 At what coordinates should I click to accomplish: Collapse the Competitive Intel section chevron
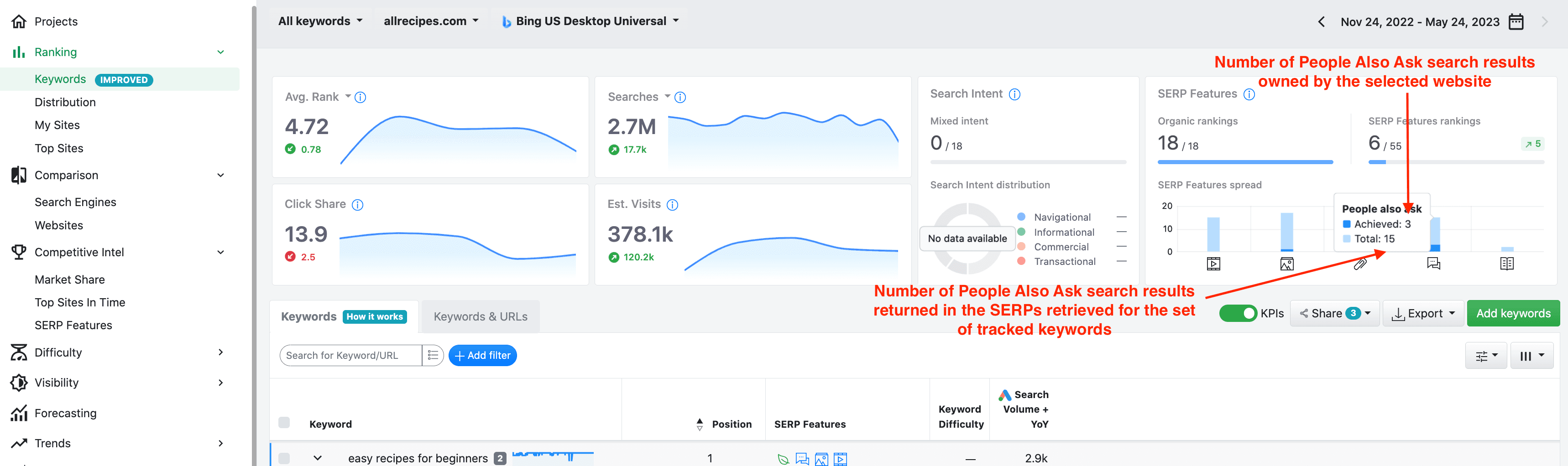(x=221, y=252)
